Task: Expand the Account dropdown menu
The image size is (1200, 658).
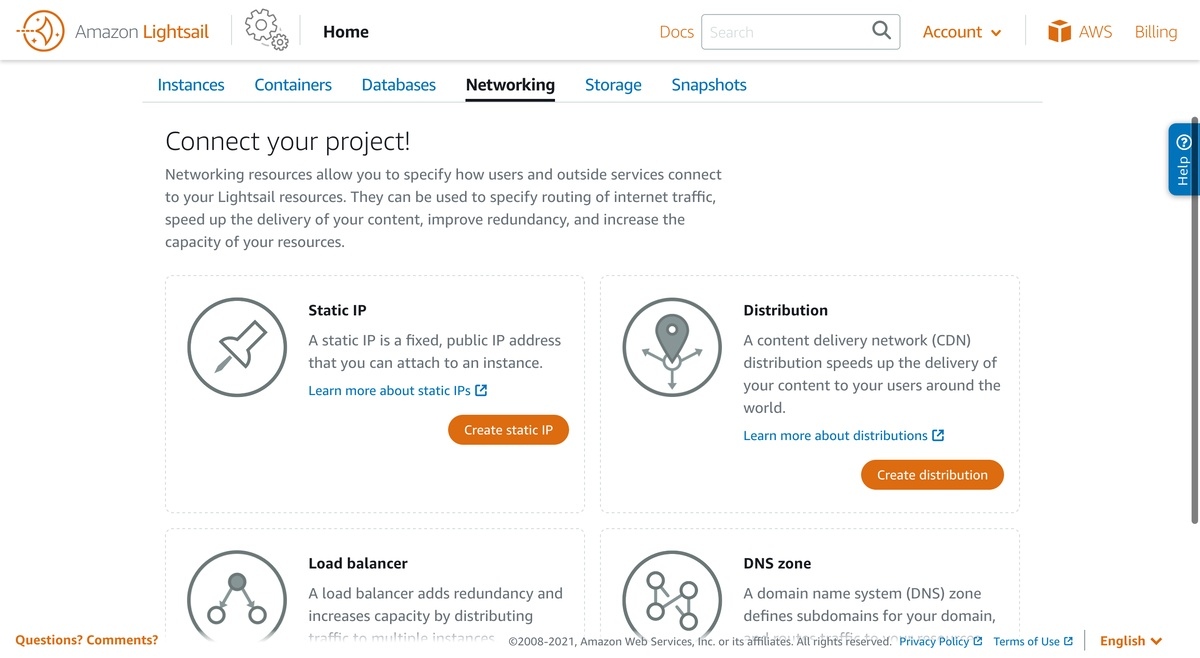Action: pos(961,32)
